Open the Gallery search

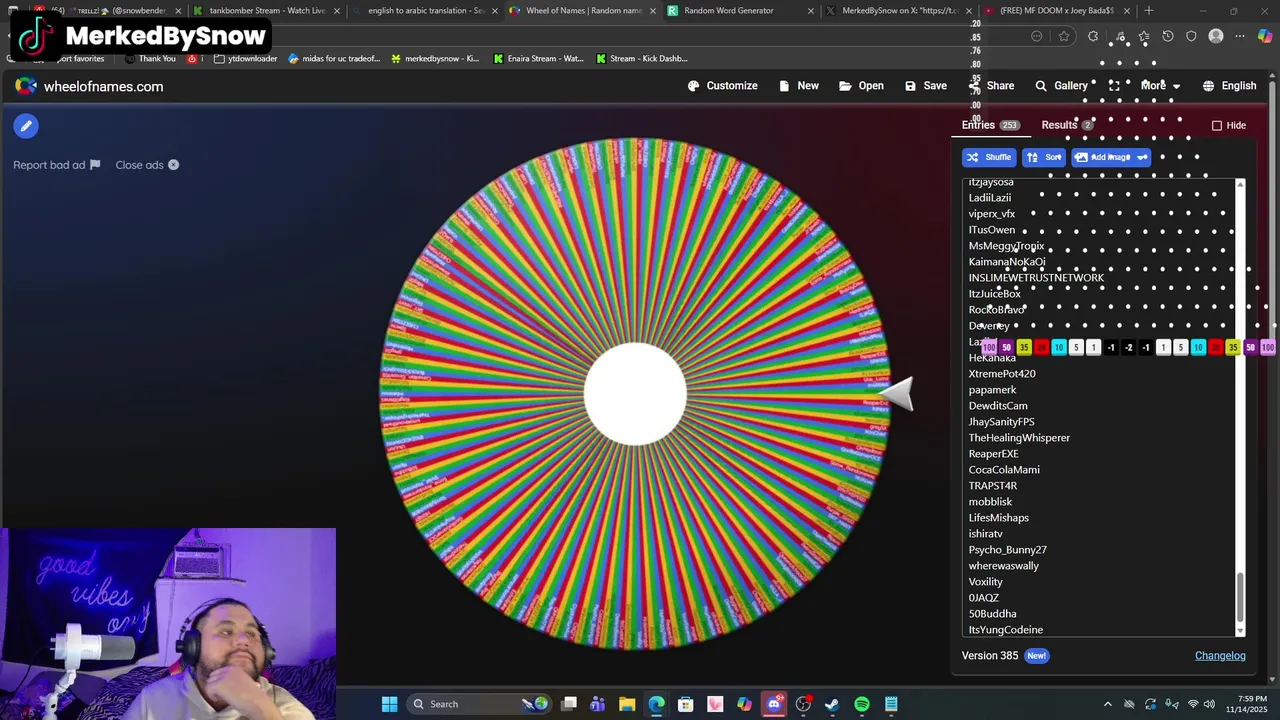pos(1061,86)
